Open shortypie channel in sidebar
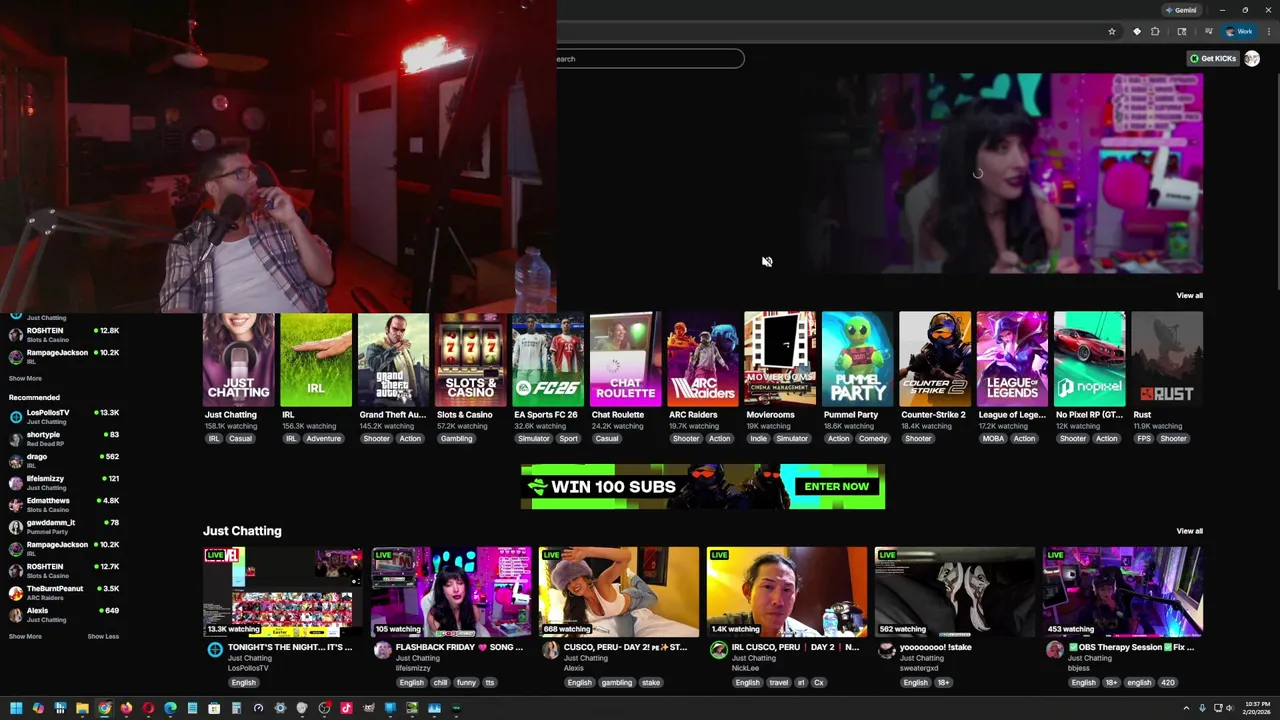 (x=64, y=438)
